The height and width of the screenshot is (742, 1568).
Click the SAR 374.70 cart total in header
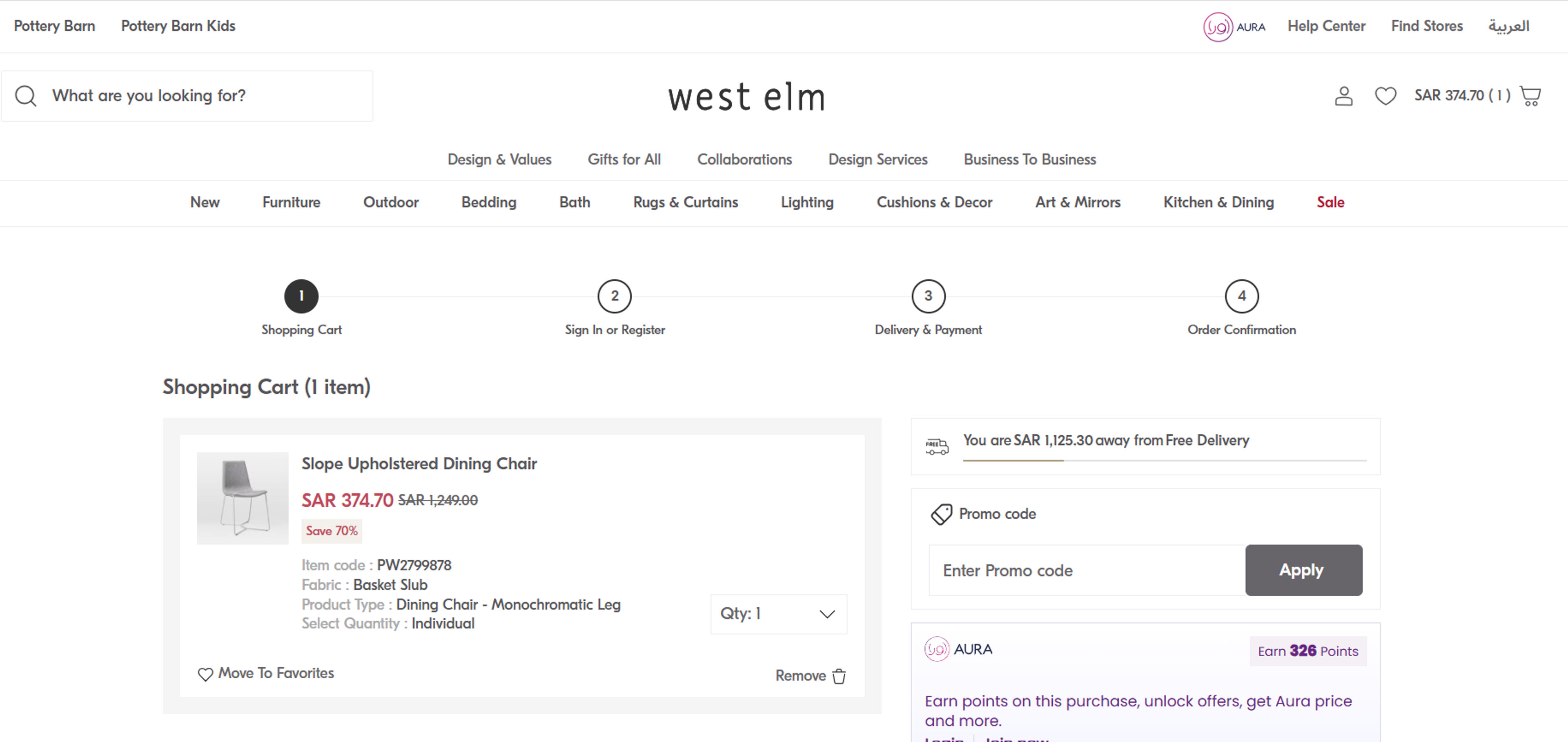pos(1462,96)
